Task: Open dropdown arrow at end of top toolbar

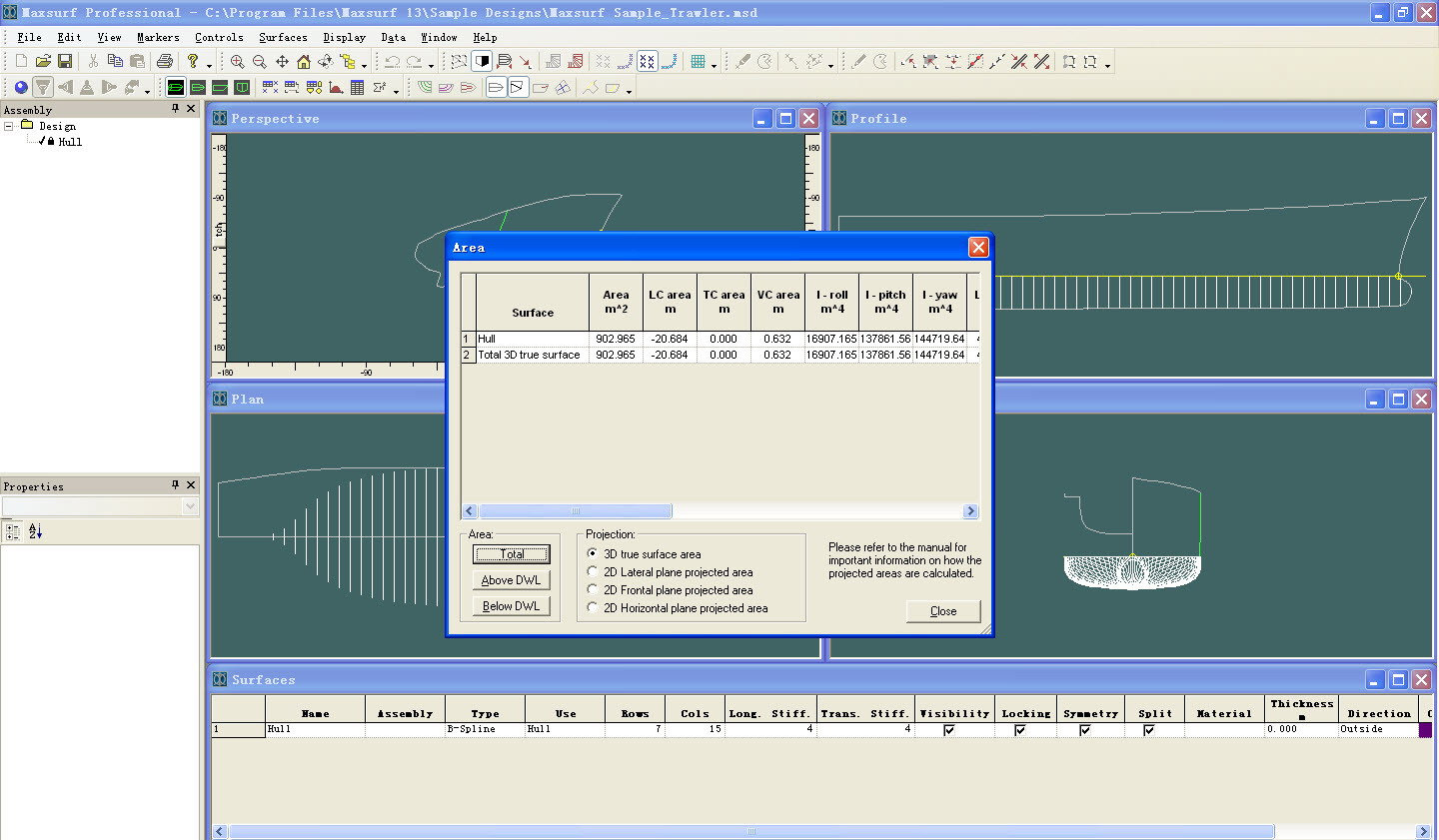Action: (x=1107, y=65)
